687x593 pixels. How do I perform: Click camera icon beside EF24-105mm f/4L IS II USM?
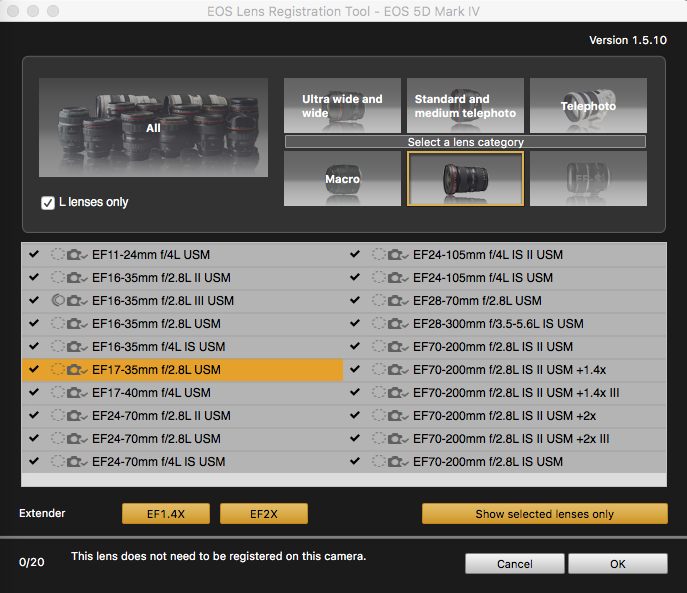click(398, 255)
